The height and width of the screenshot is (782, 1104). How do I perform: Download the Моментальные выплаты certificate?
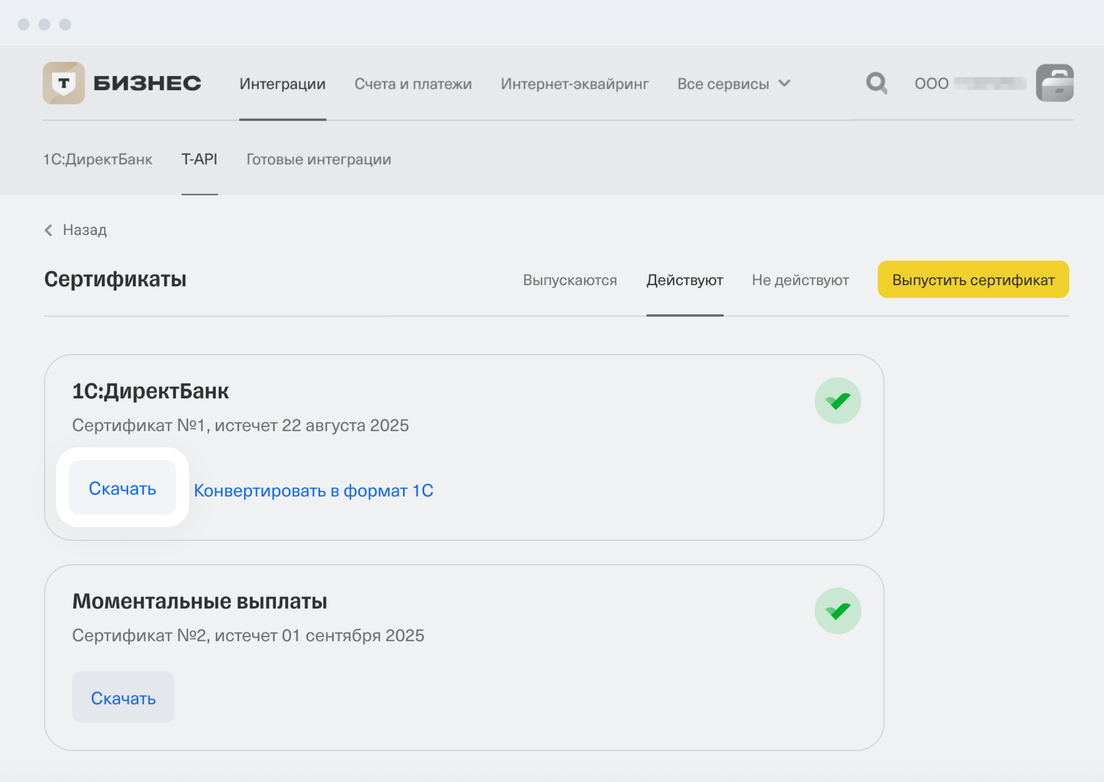(x=123, y=698)
